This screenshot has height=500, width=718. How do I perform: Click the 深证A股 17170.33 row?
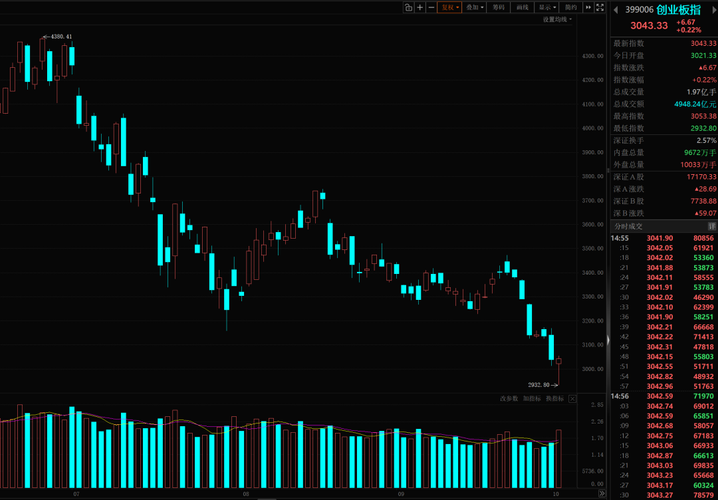[664, 177]
